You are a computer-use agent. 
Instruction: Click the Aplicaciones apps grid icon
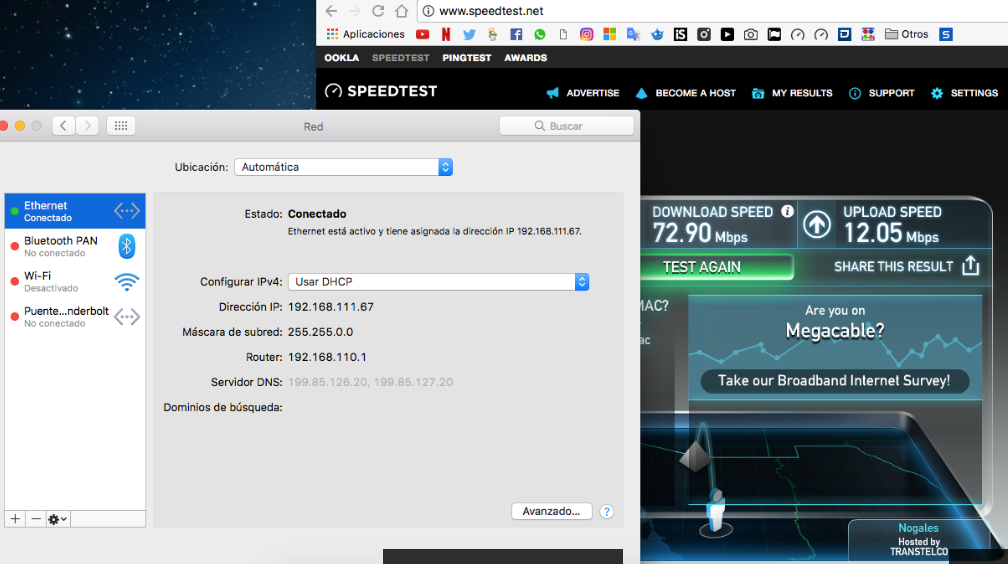pyautogui.click(x=332, y=34)
